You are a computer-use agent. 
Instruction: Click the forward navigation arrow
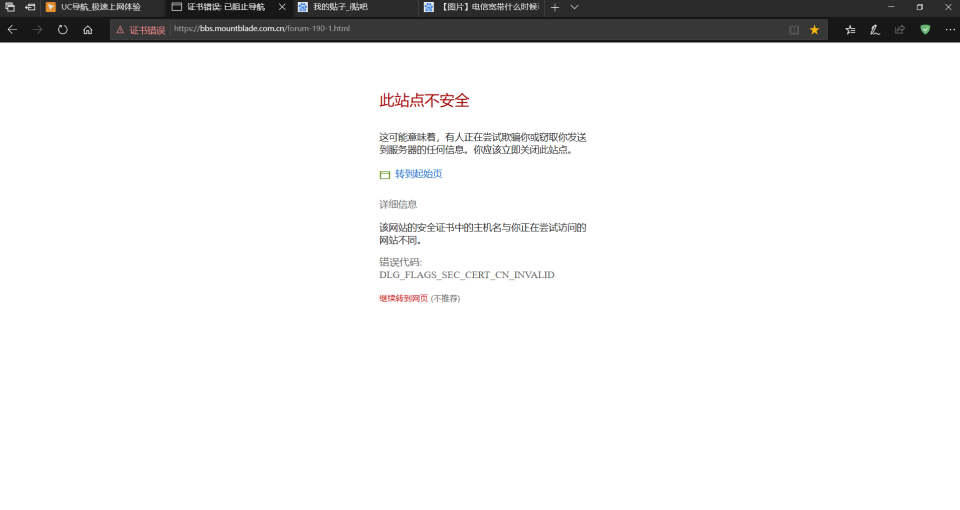[37, 29]
